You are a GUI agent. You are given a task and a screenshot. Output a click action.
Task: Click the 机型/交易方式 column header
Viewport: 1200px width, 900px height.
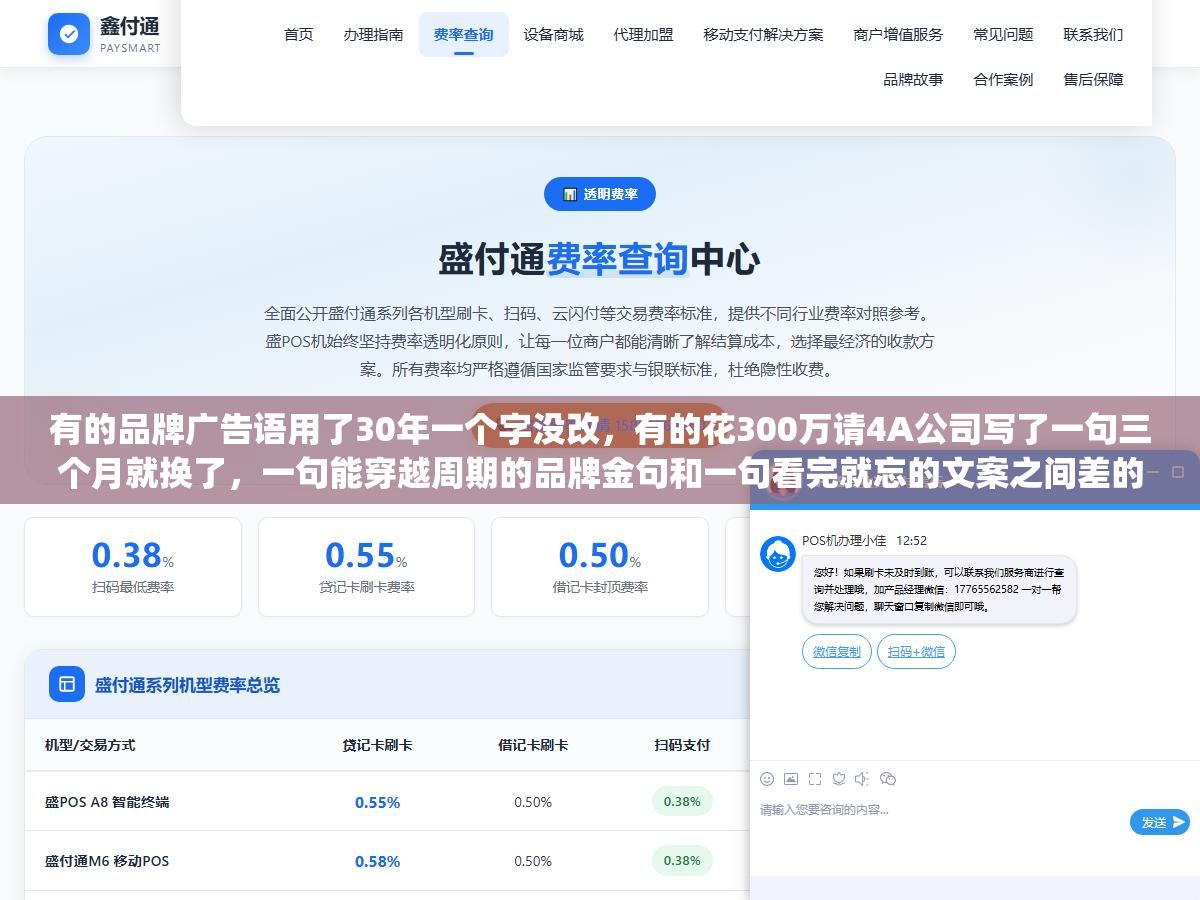(90, 745)
